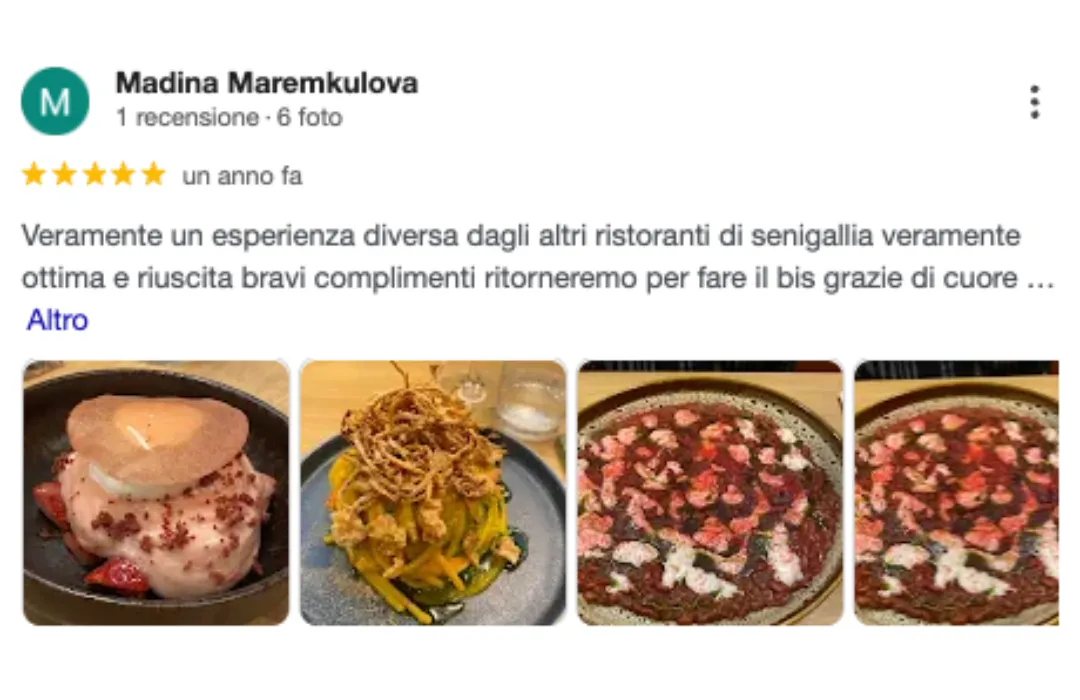1080x700 pixels.
Task: Click the water glass in the pasta photo
Action: [x=530, y=398]
